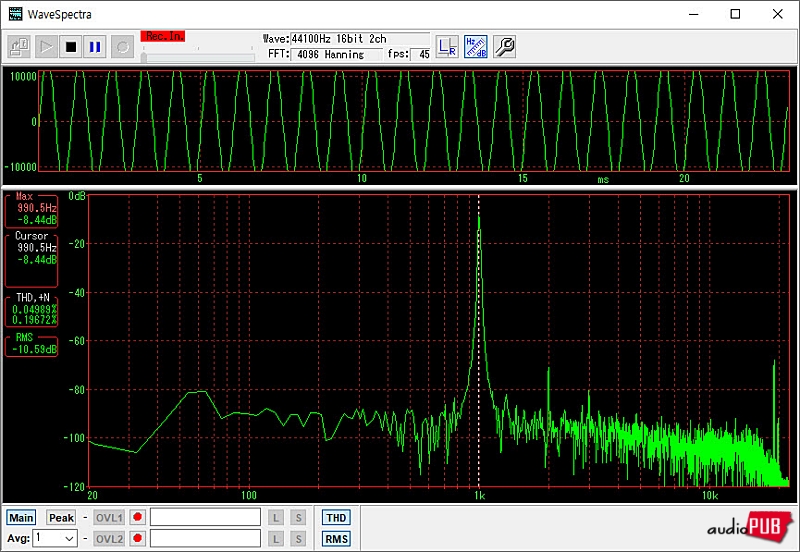
Task: Click the Hz/dB axis scale icon
Action: (476, 46)
